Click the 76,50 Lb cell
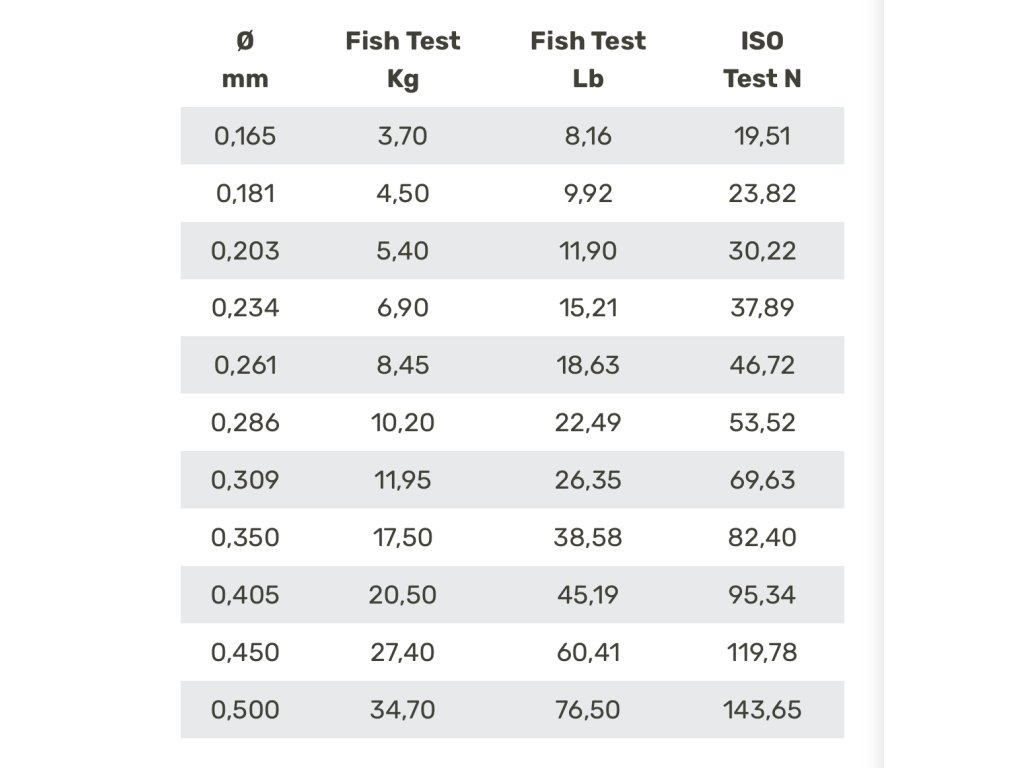 588,710
